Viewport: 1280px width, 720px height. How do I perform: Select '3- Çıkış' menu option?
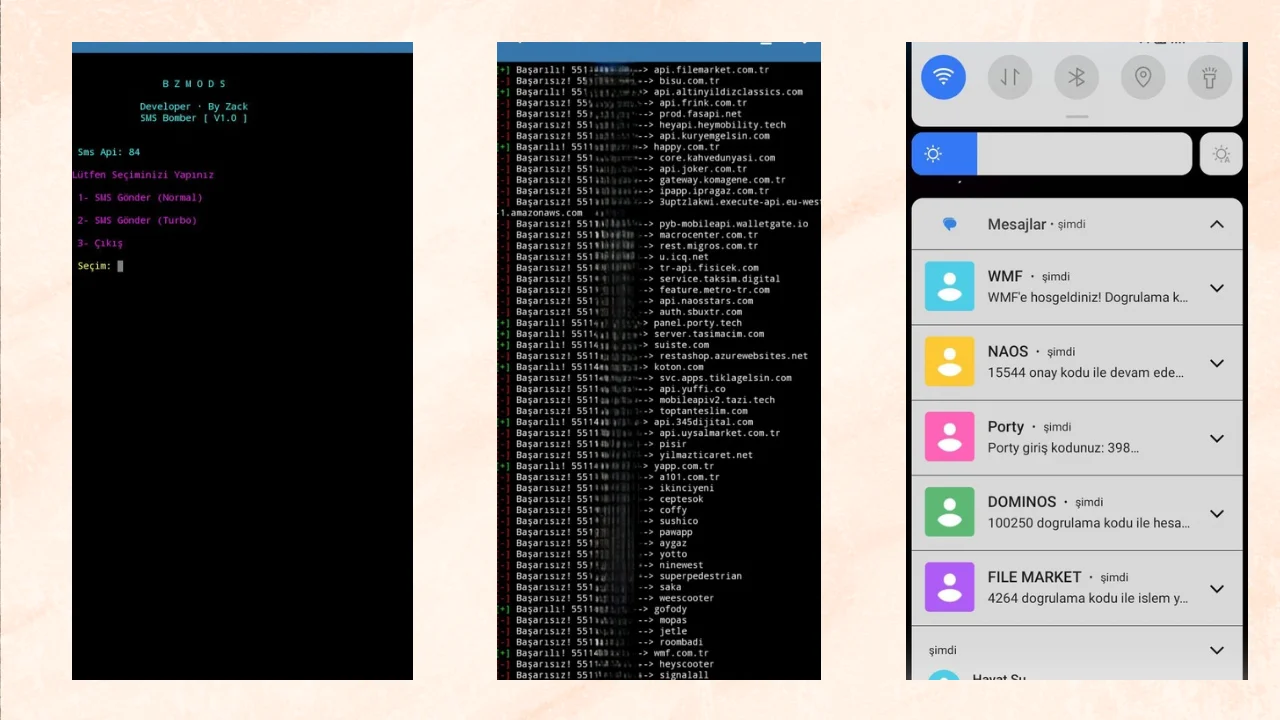tap(100, 243)
